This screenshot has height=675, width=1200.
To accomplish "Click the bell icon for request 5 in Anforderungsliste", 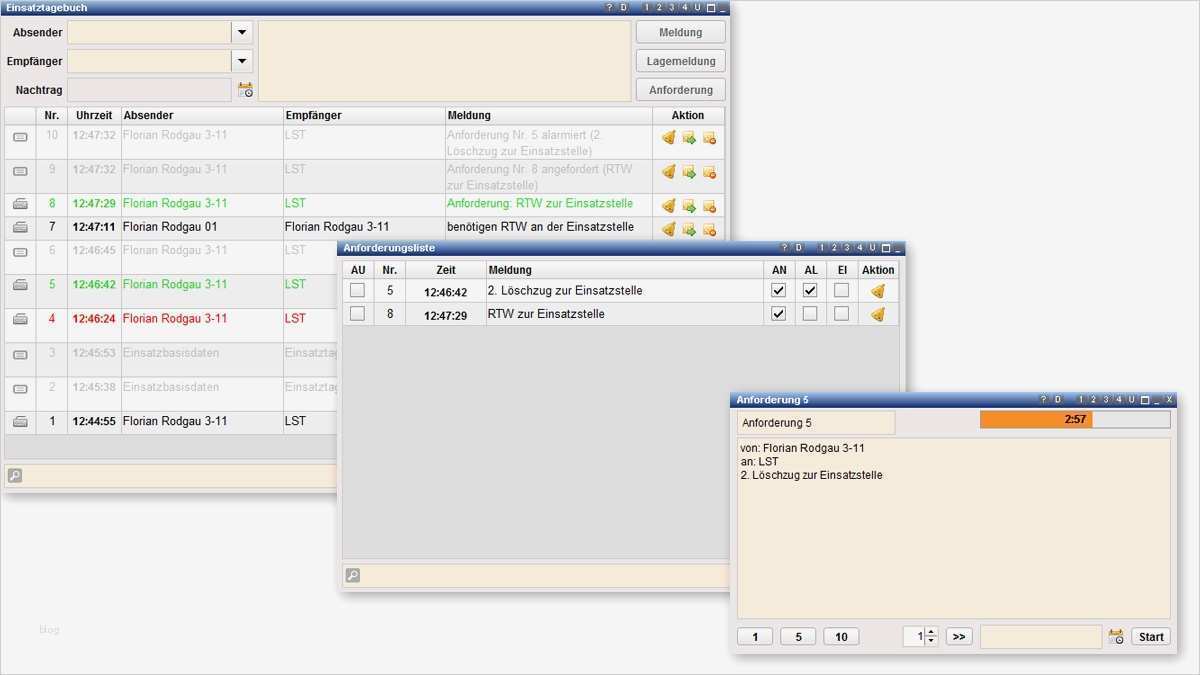I will tap(878, 291).
